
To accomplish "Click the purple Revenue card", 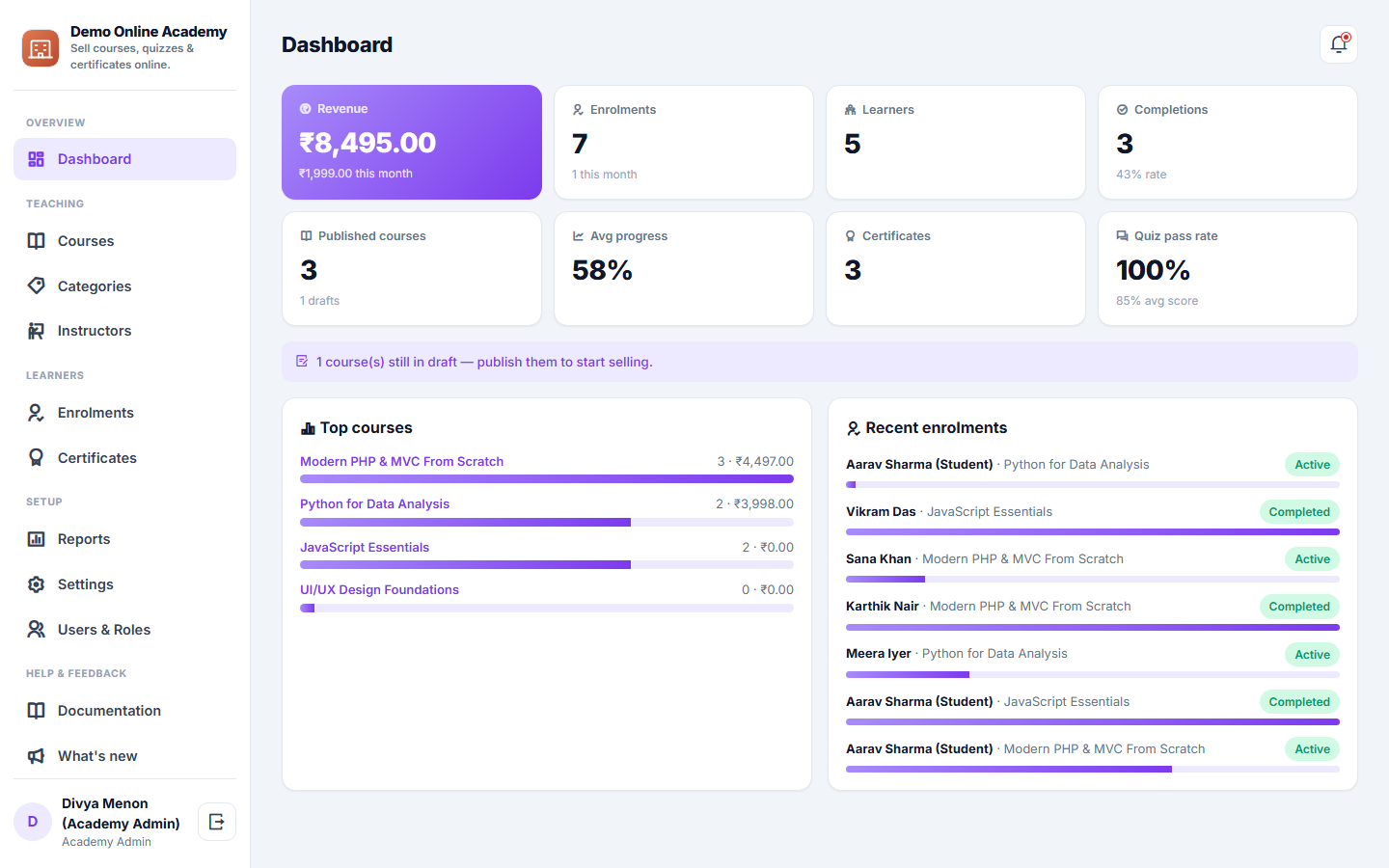I will point(412,142).
